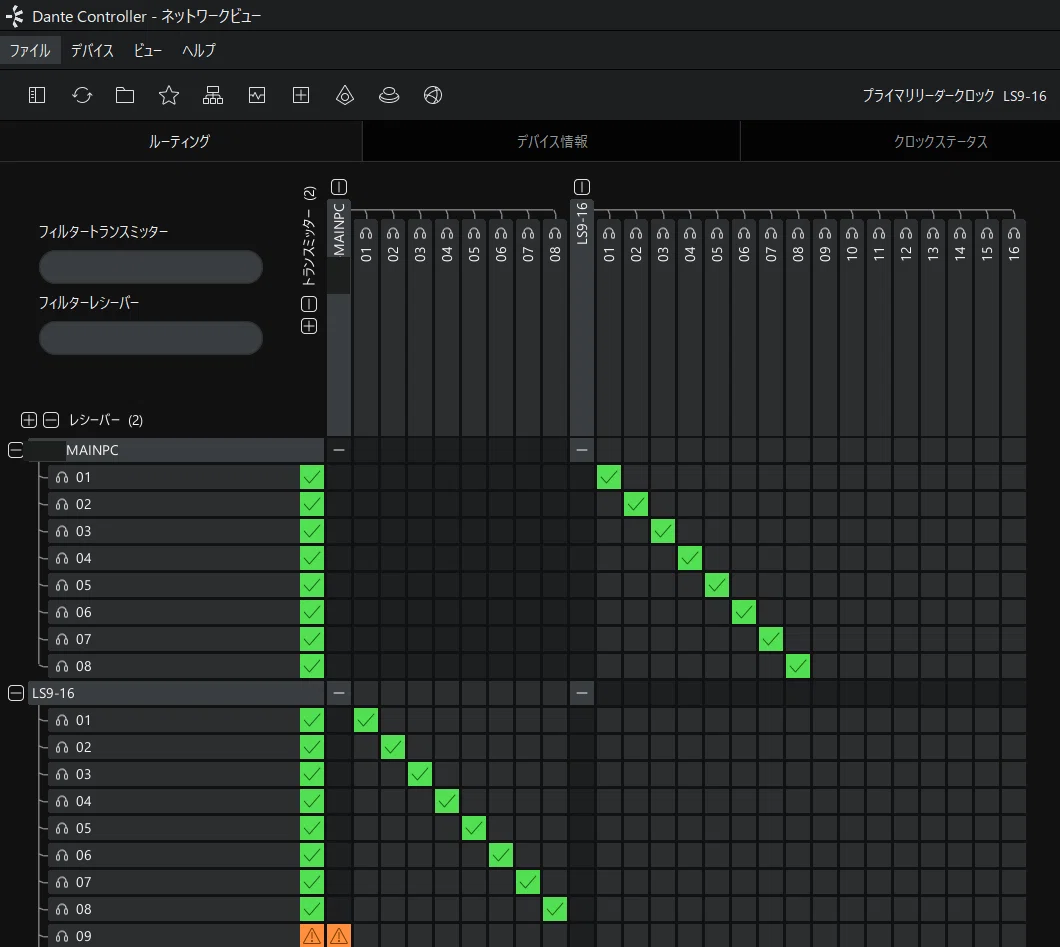
Task: Toggle MAINPC 08 to LS9-16 08 subscription
Action: pyautogui.click(x=798, y=666)
